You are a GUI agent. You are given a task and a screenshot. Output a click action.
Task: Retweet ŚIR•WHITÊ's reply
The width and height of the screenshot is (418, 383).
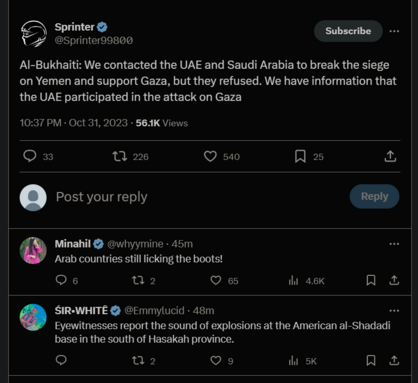click(138, 360)
